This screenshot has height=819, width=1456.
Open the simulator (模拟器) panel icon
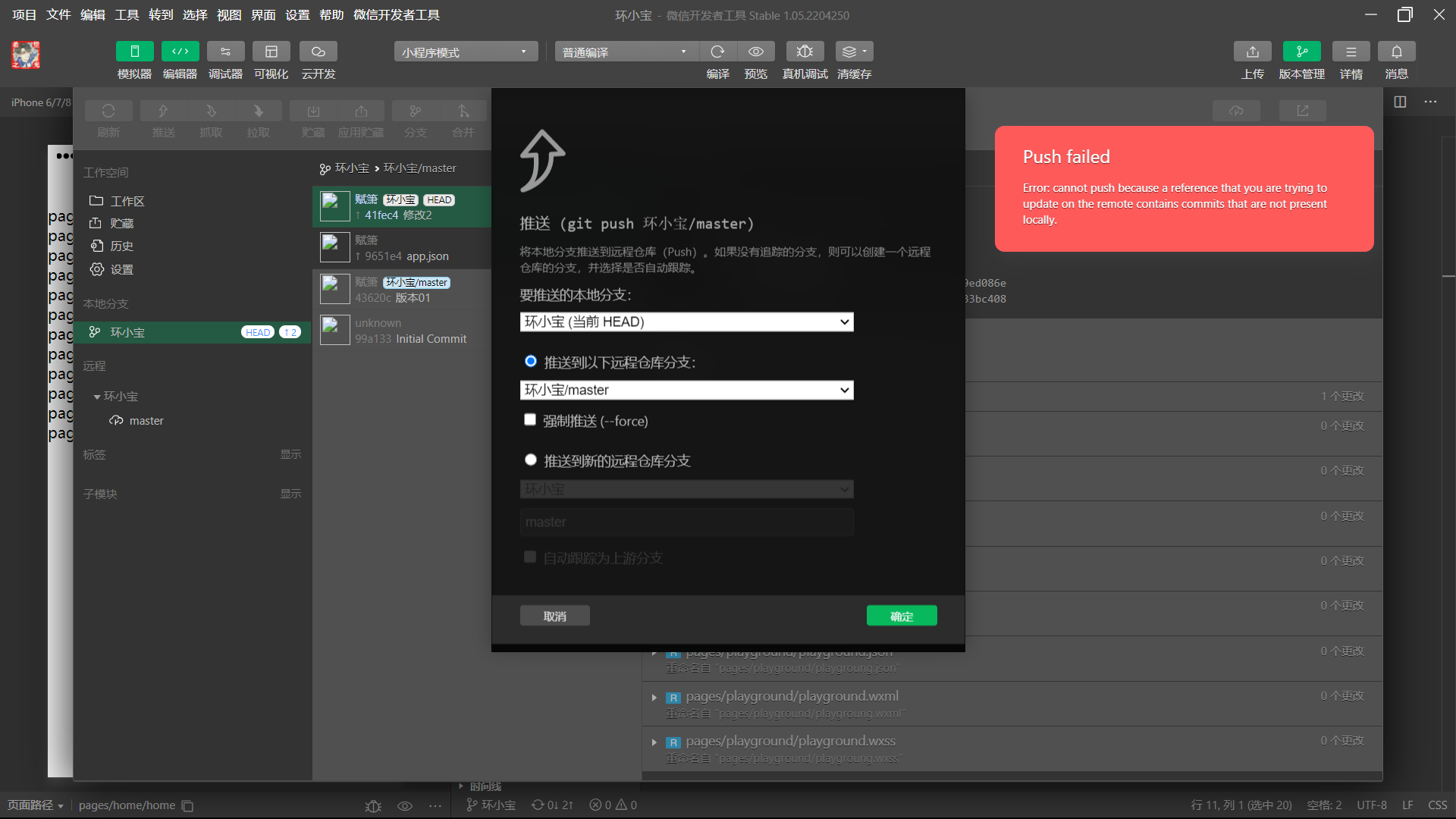134,52
